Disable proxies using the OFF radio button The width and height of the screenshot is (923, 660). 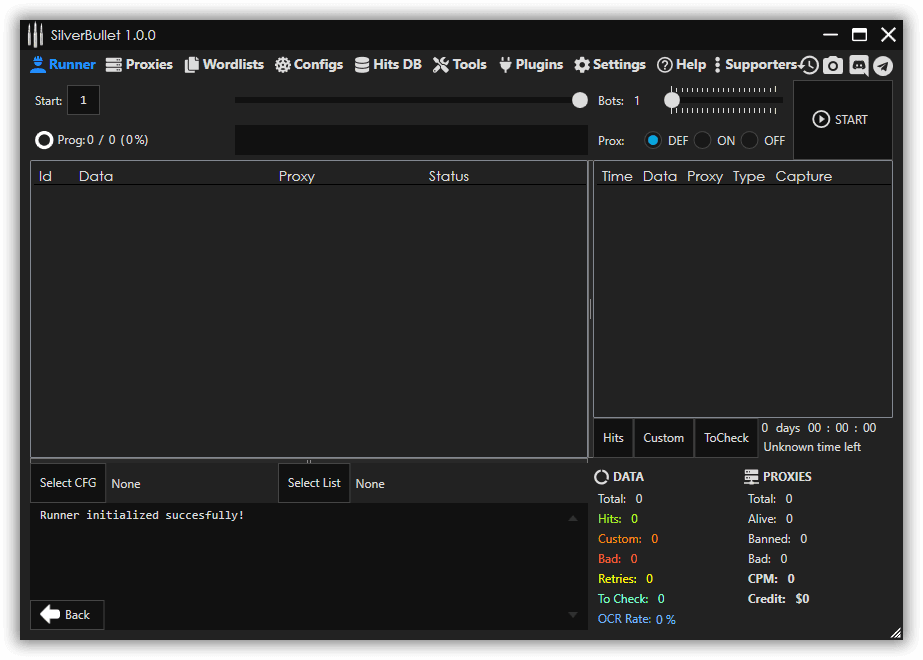(x=749, y=140)
